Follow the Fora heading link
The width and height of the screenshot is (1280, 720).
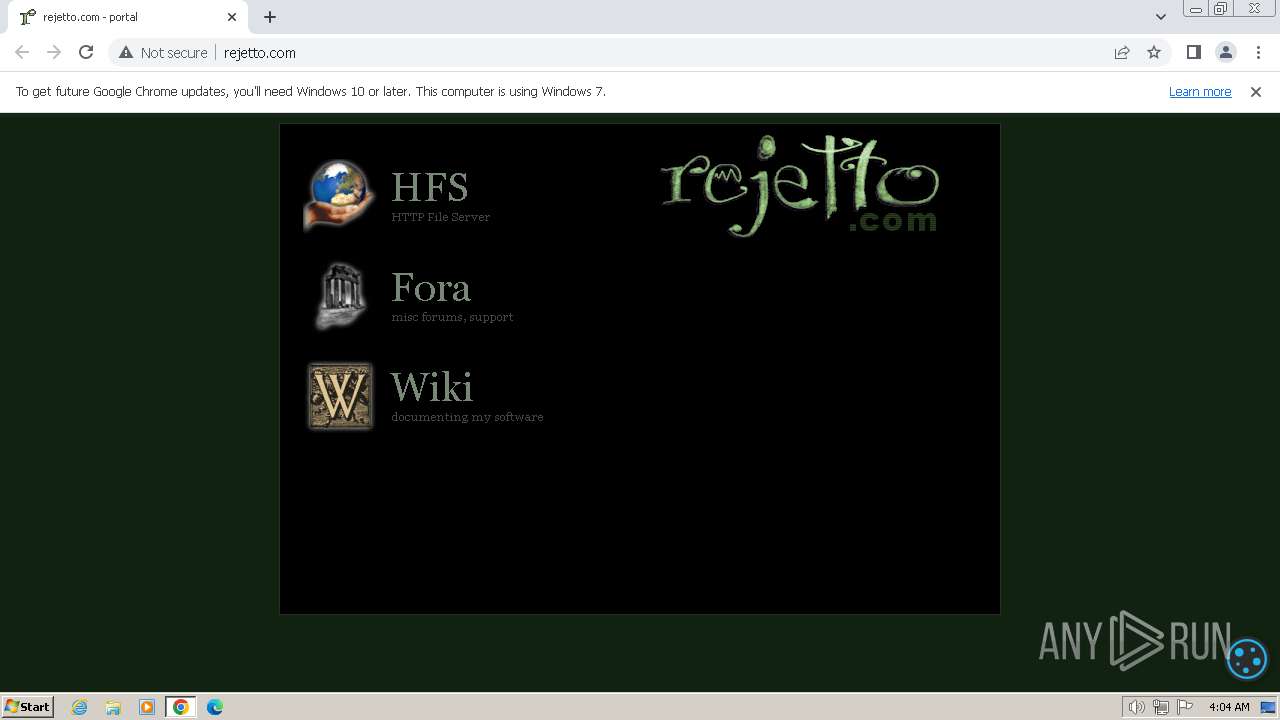[431, 287]
